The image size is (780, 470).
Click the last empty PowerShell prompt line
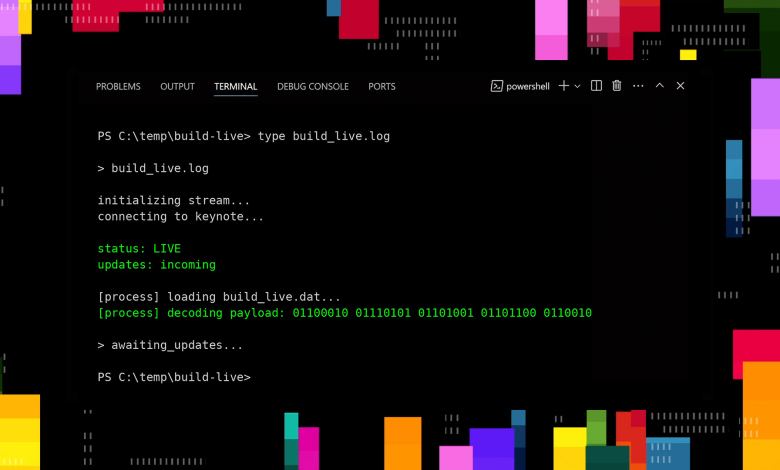174,377
